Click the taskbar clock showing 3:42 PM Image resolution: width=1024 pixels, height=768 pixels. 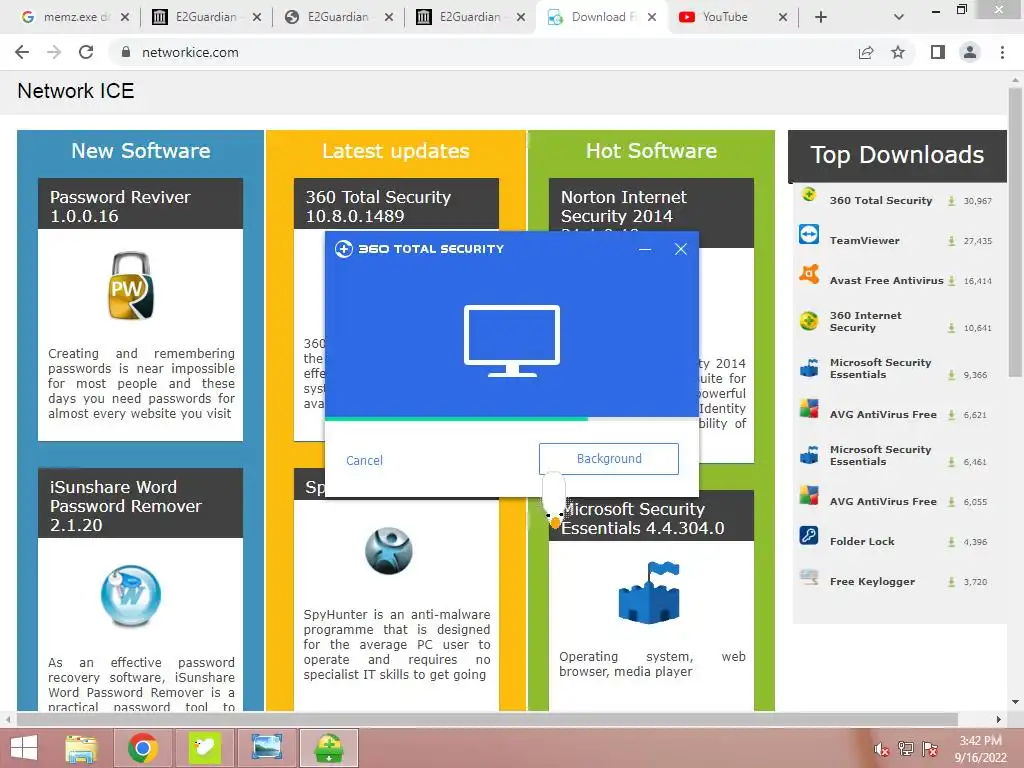(980, 749)
